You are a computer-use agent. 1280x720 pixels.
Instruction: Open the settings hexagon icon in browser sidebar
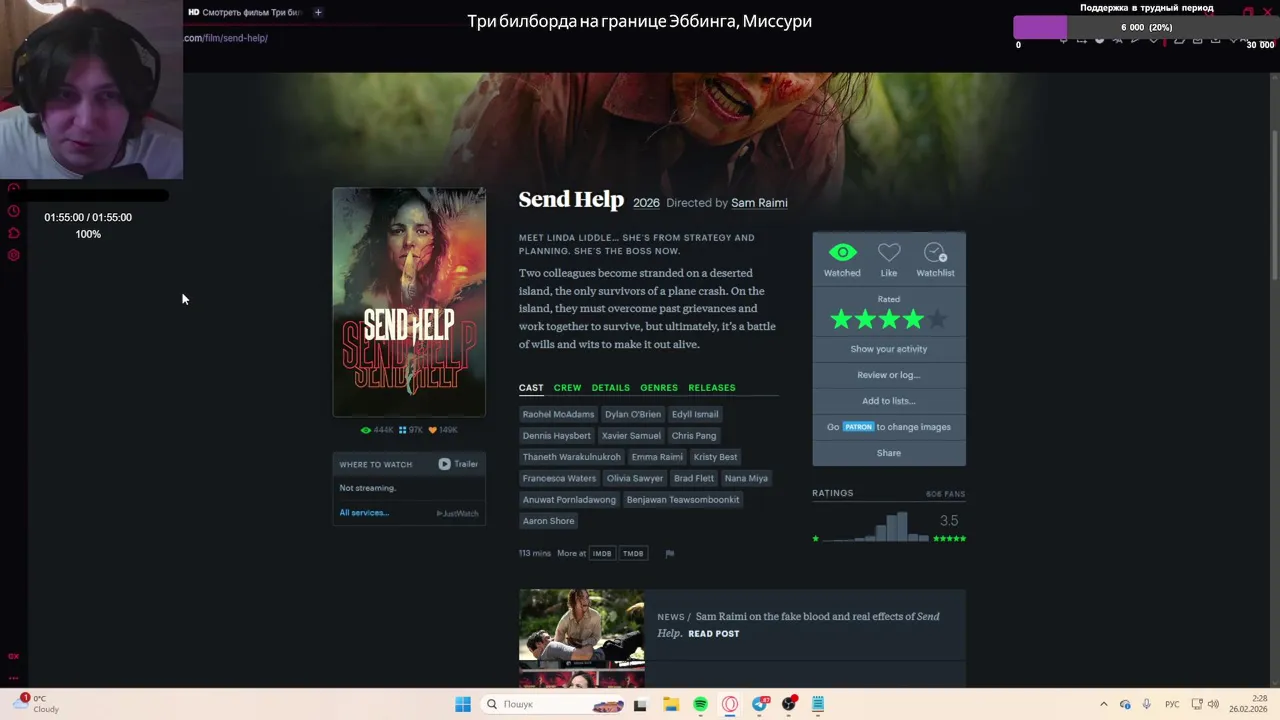13,255
